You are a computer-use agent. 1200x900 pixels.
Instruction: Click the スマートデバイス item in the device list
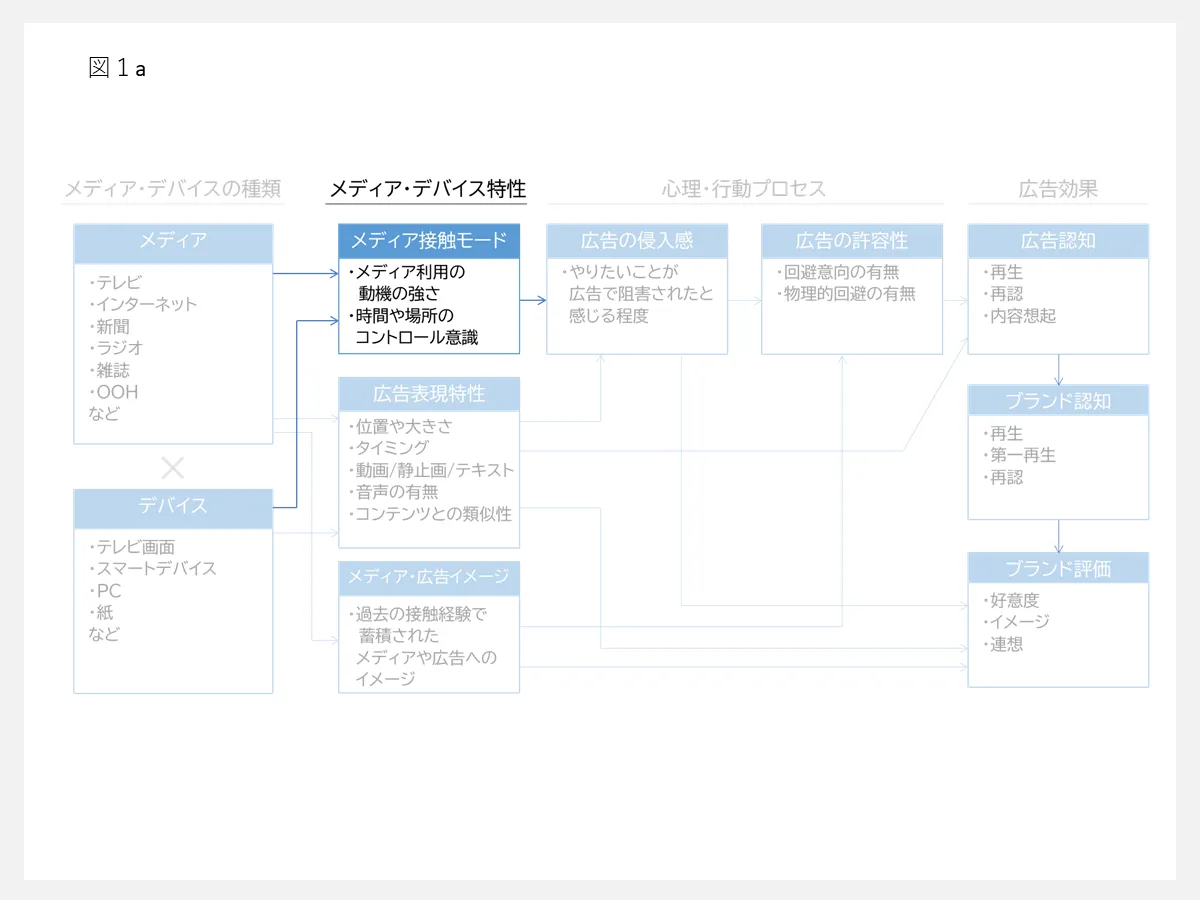(156, 568)
